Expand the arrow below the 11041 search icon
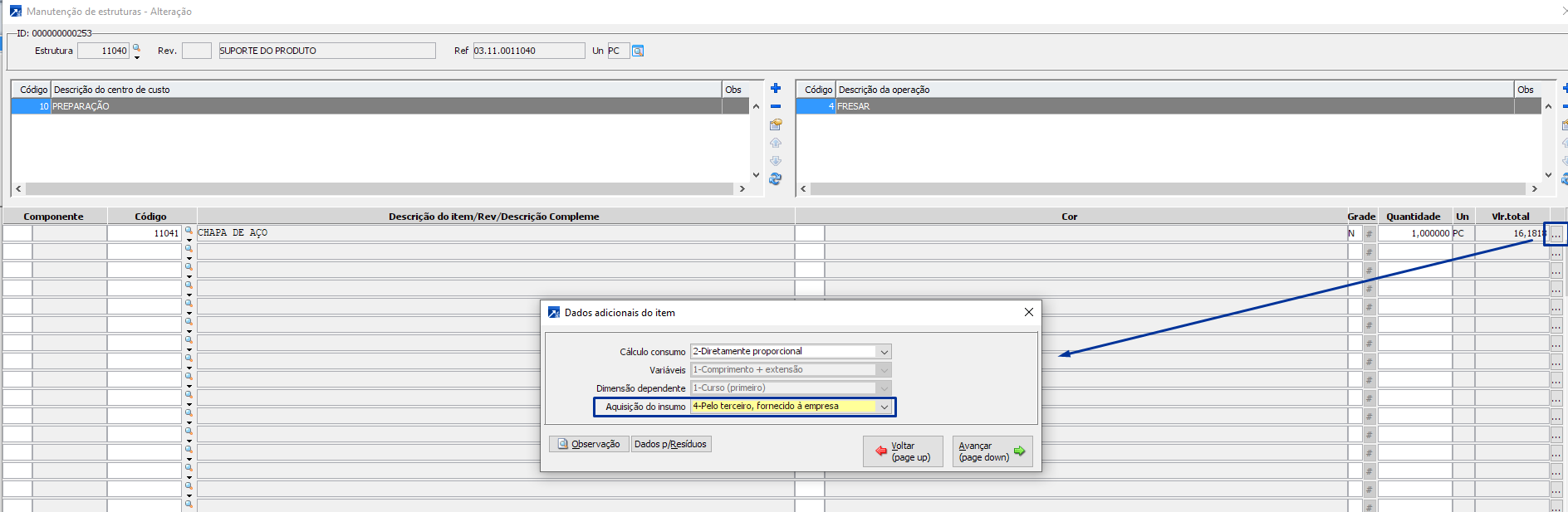1568x512 pixels. point(189,240)
